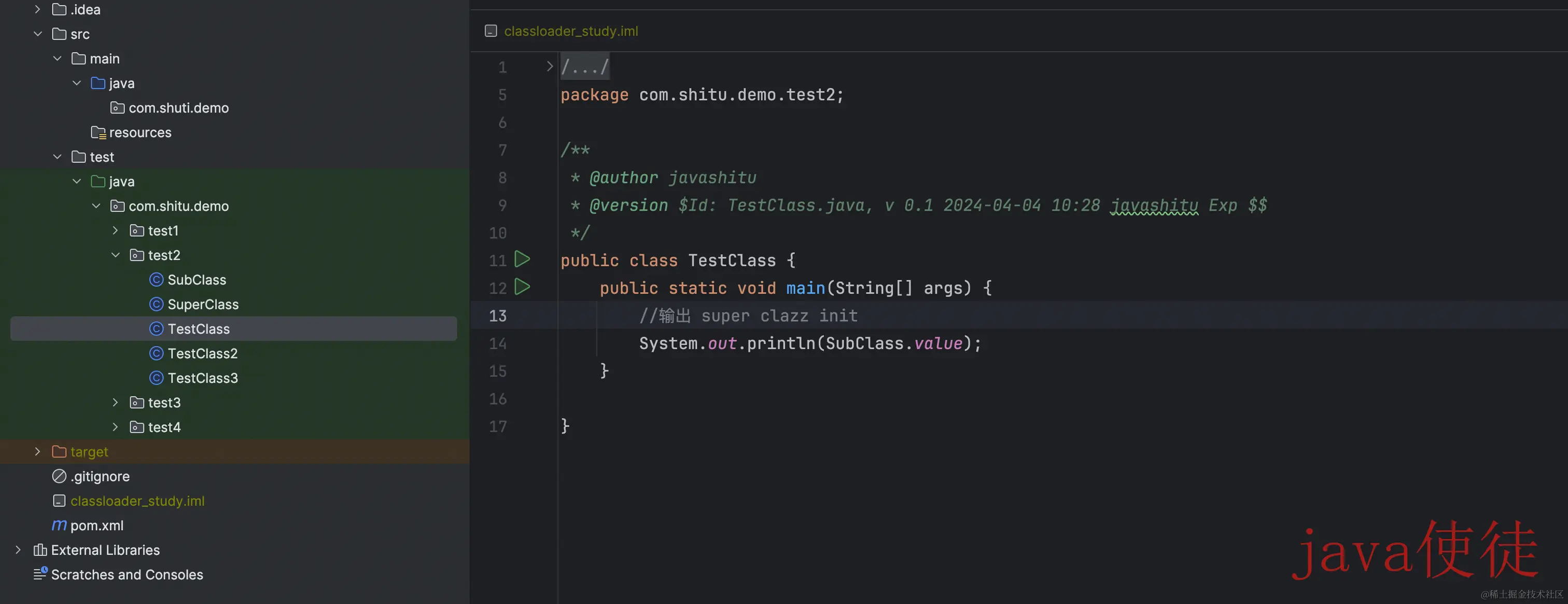Click the SuperClass class icon
This screenshot has height=604, width=1568.
tap(157, 304)
